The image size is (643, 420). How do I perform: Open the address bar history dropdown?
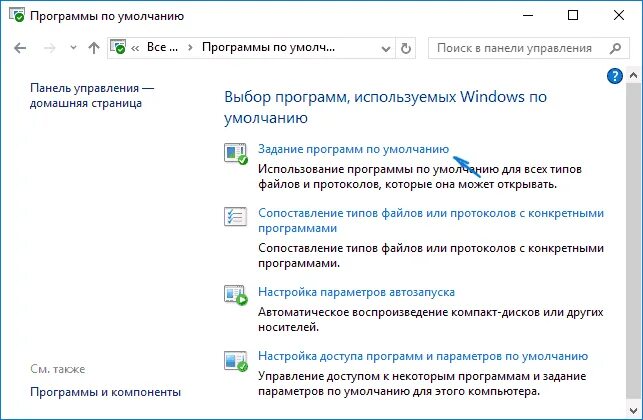[x=385, y=49]
